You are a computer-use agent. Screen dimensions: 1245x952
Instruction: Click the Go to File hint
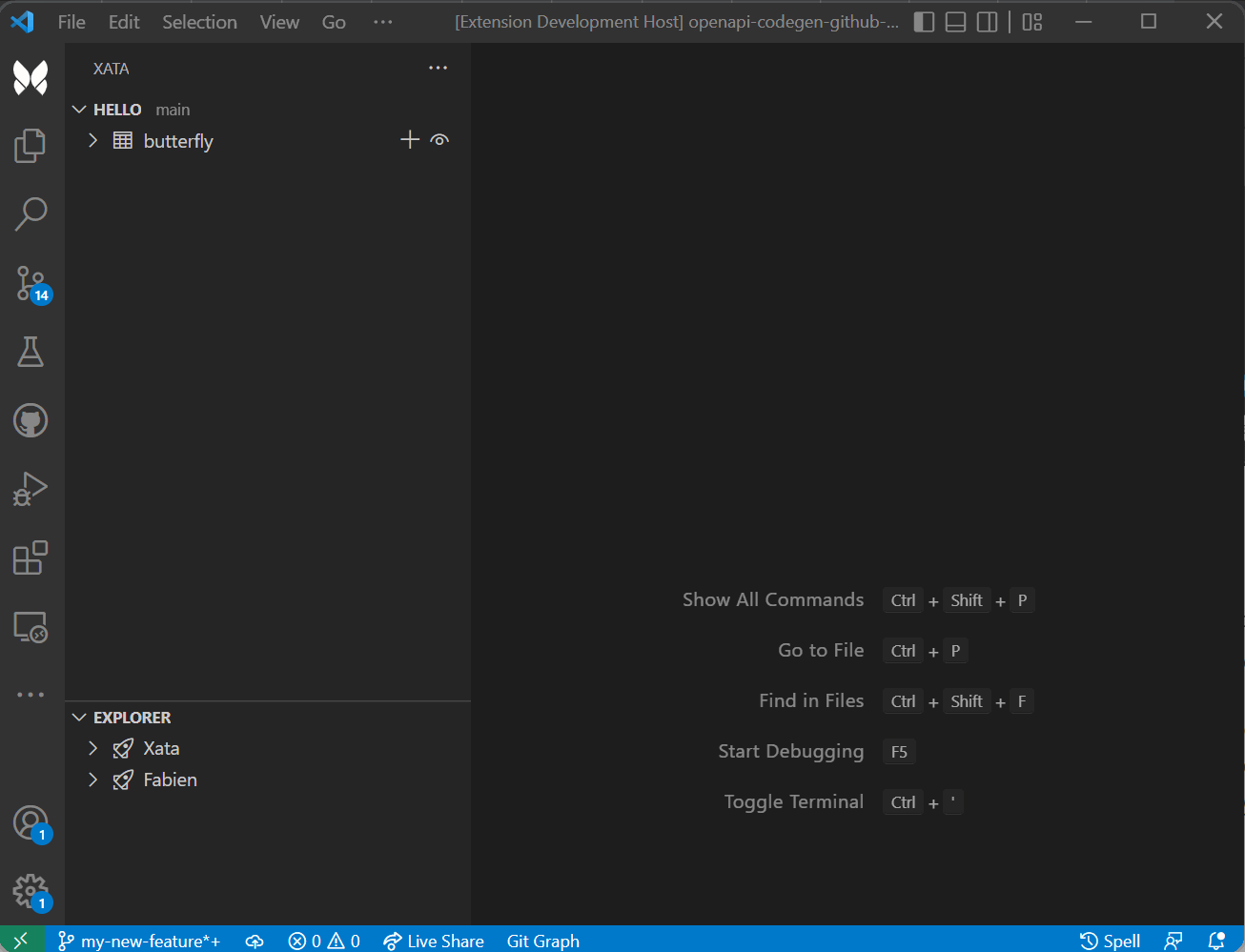click(x=821, y=650)
